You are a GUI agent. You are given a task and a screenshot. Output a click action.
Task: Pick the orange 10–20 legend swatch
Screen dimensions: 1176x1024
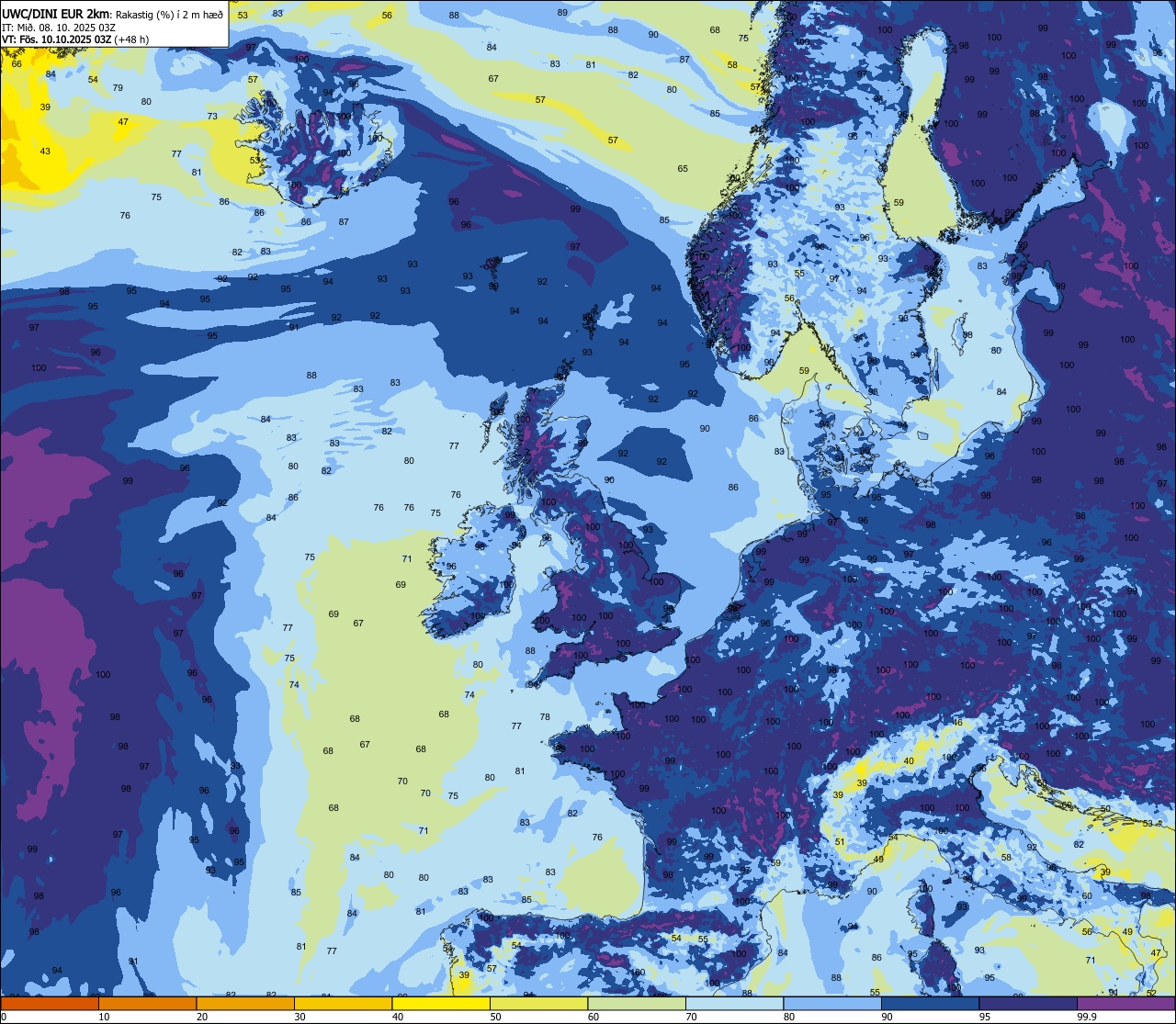[147, 1003]
